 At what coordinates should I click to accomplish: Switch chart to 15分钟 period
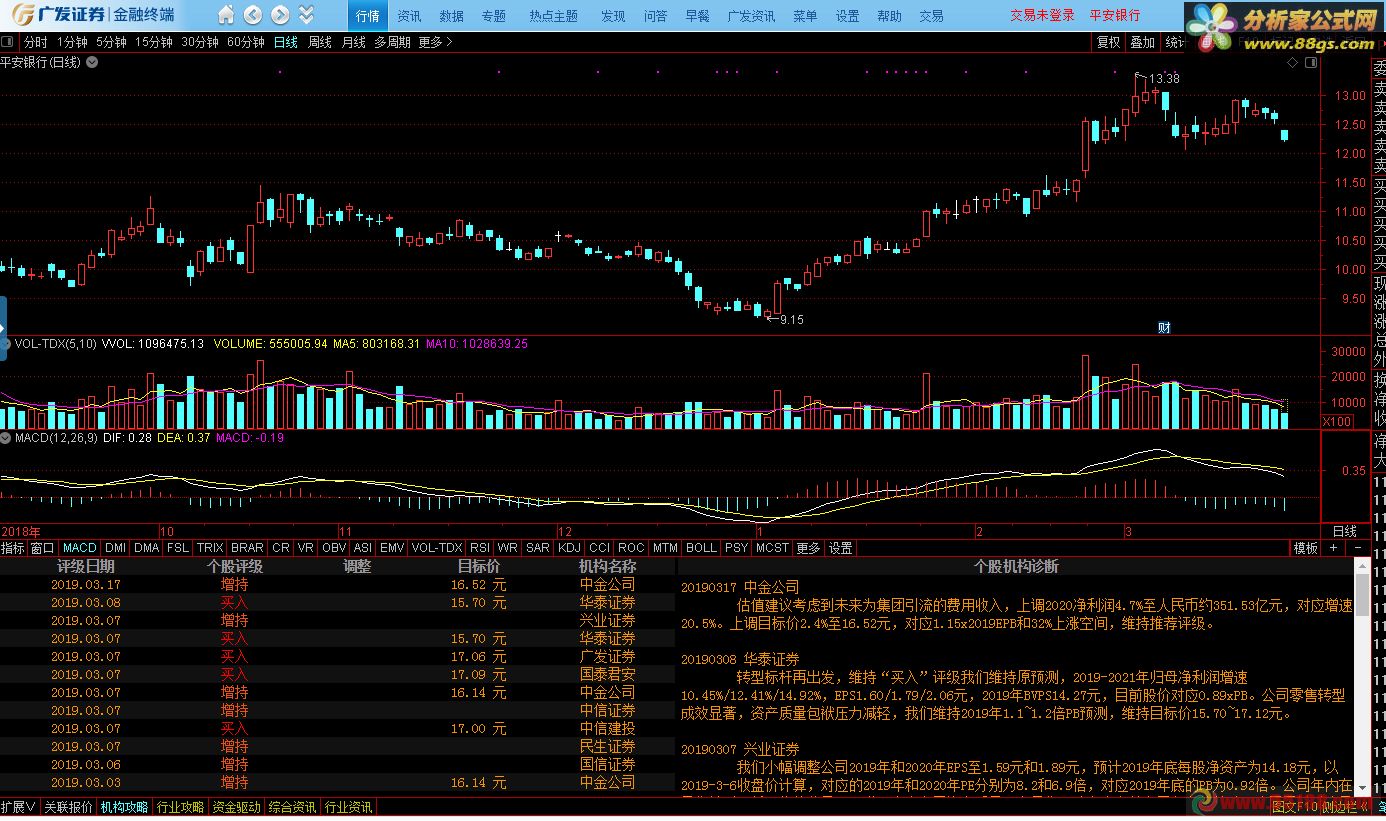[x=154, y=42]
